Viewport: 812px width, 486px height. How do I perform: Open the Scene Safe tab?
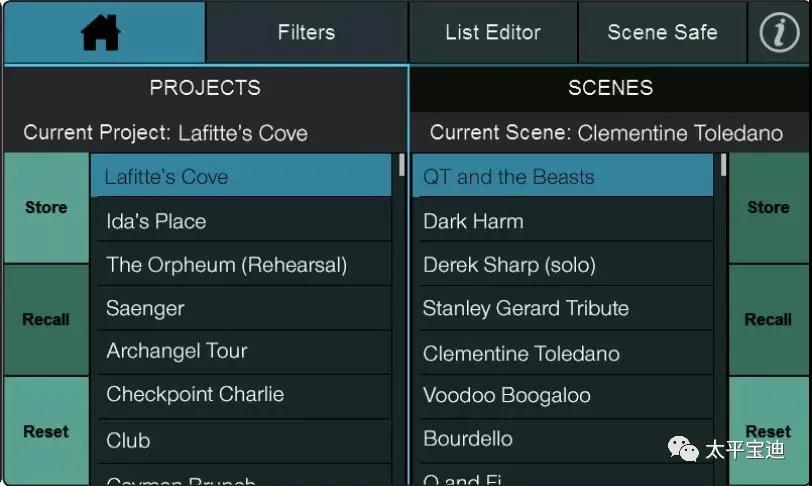click(x=662, y=32)
